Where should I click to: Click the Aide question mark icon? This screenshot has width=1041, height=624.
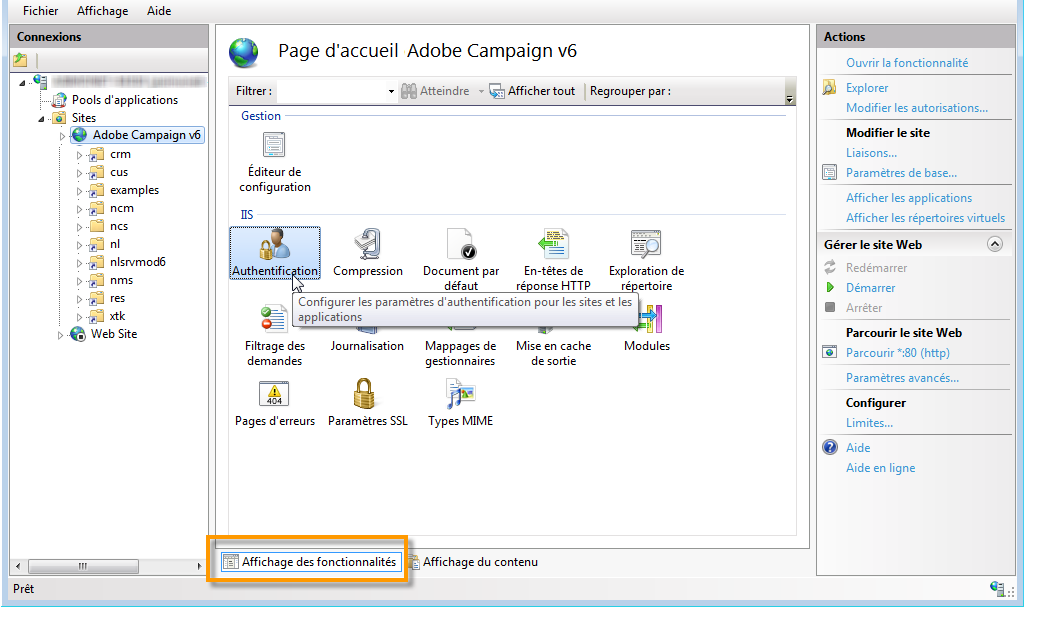(830, 447)
